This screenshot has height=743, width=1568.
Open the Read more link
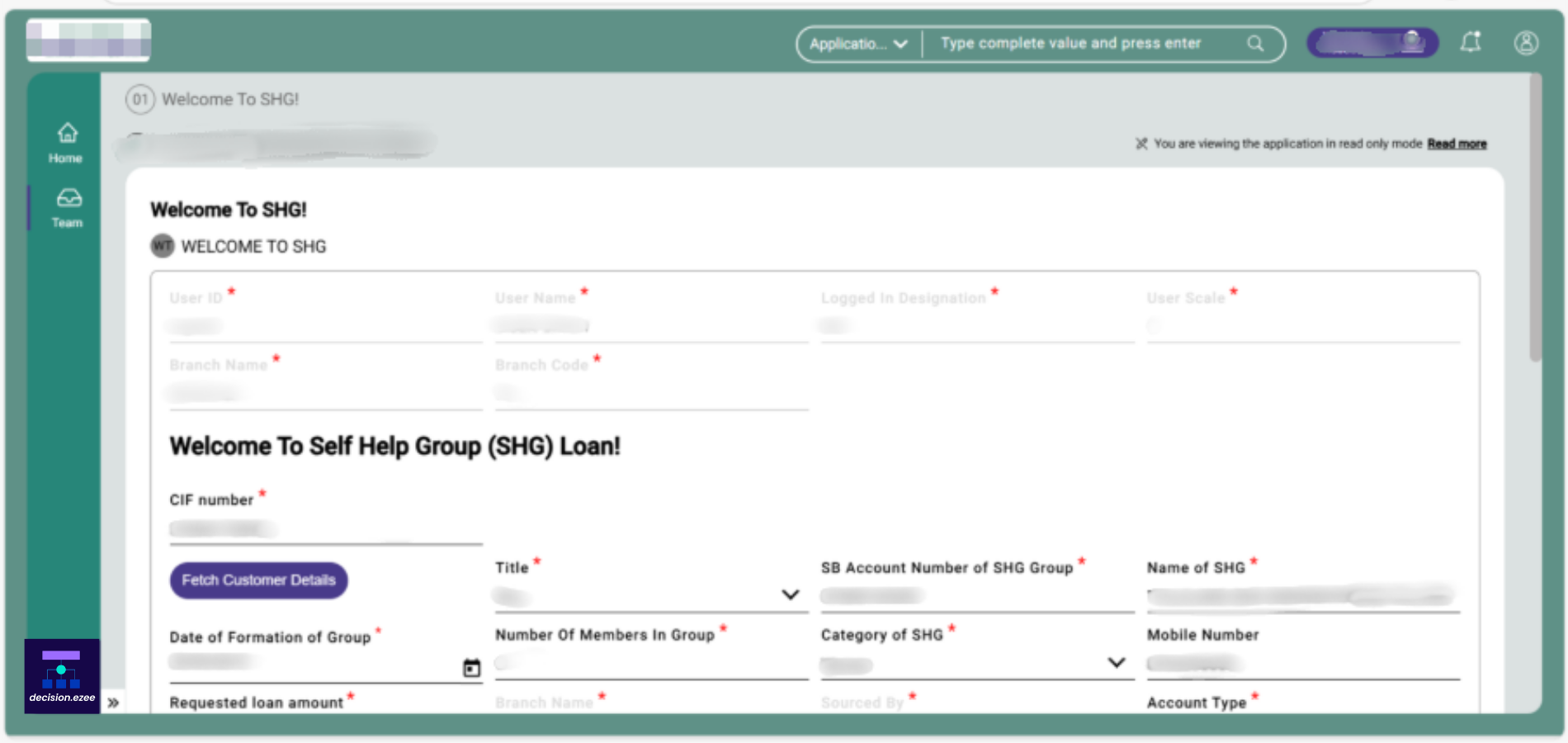(1457, 144)
